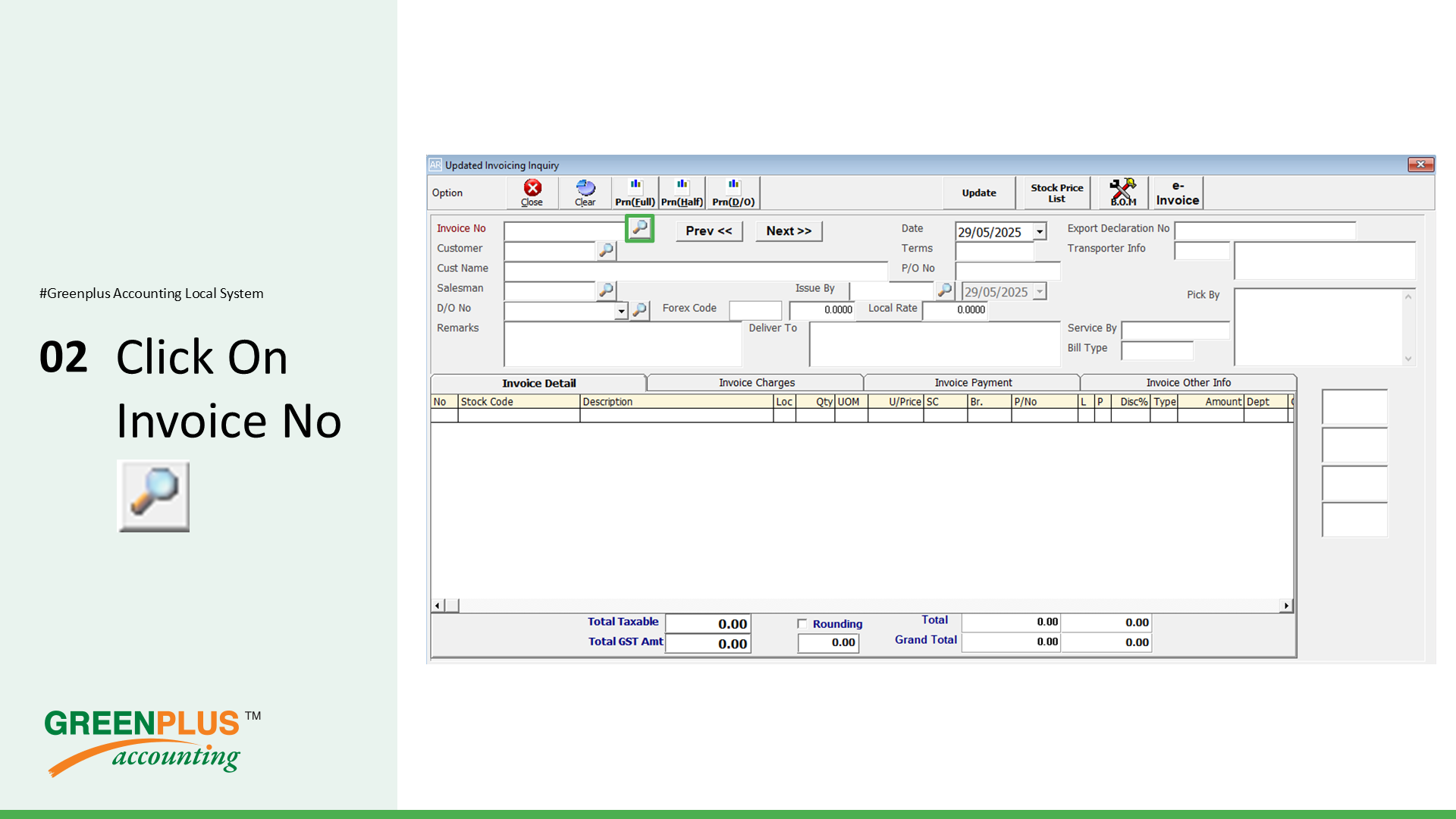
Task: Click the Local Rate value field
Action: click(x=955, y=310)
